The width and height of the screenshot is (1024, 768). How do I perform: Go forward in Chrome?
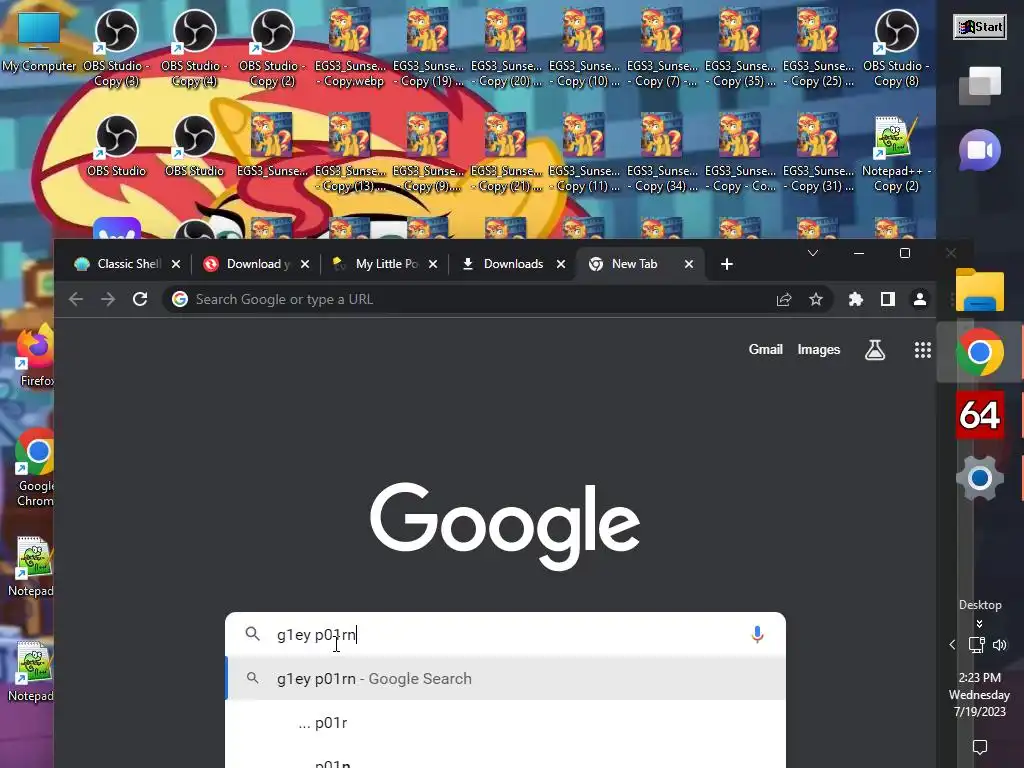108,299
